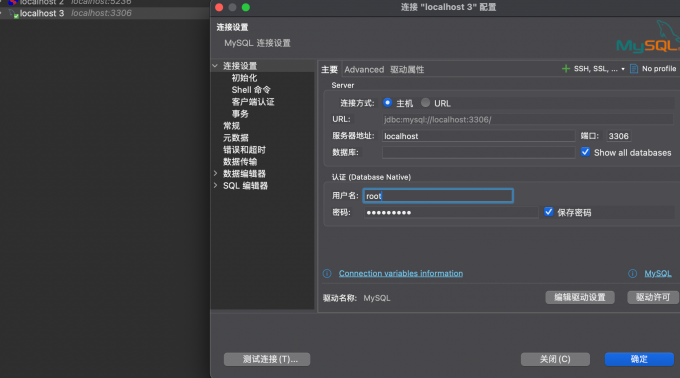Open the SSH, SSL dropdown arrow
Image resolution: width=680 pixels, height=378 pixels.
point(623,69)
